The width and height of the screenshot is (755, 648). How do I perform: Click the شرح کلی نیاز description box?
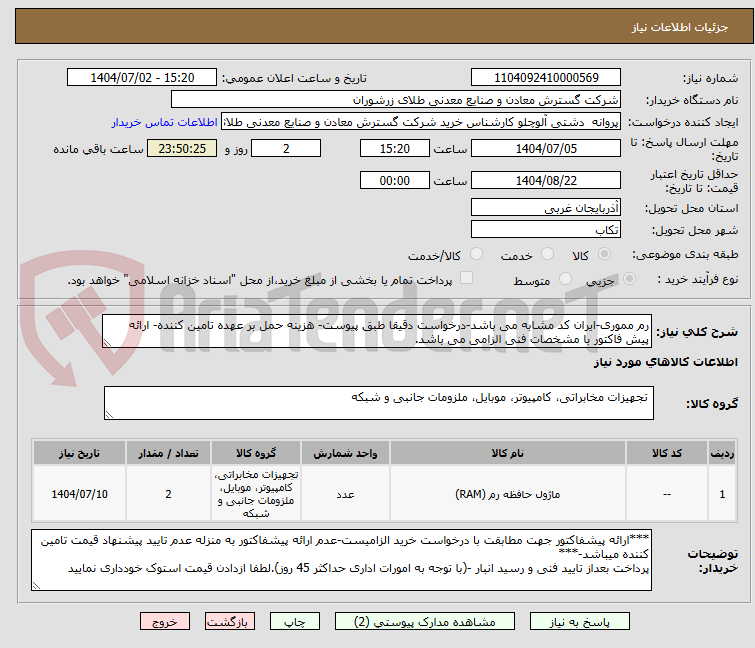point(377,331)
